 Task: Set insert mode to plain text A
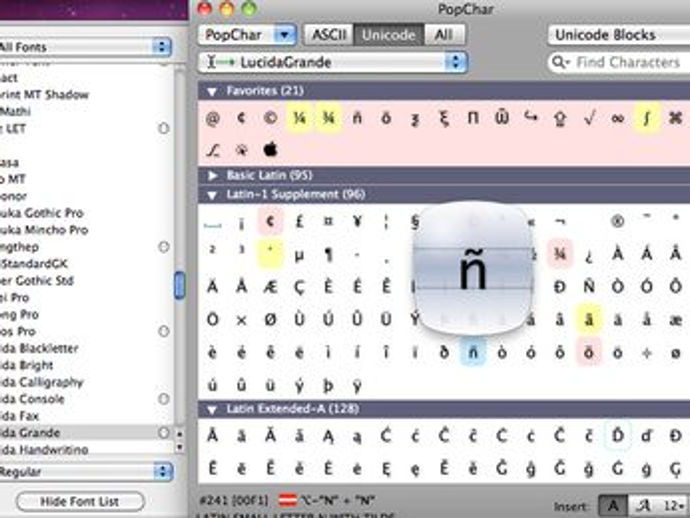click(613, 506)
